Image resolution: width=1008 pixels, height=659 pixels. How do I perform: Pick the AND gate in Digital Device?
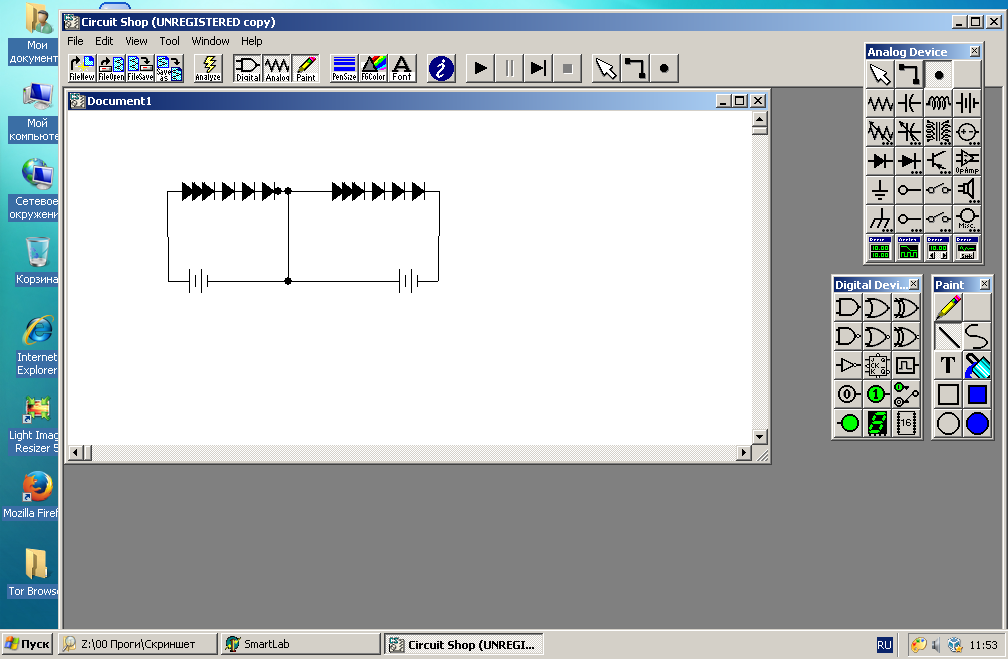click(x=848, y=308)
